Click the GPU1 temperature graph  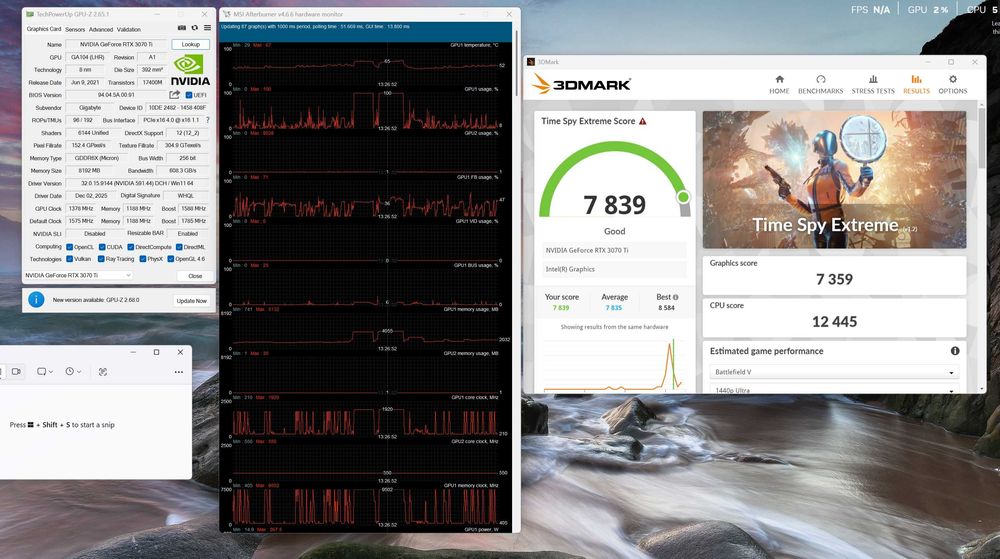click(365, 64)
